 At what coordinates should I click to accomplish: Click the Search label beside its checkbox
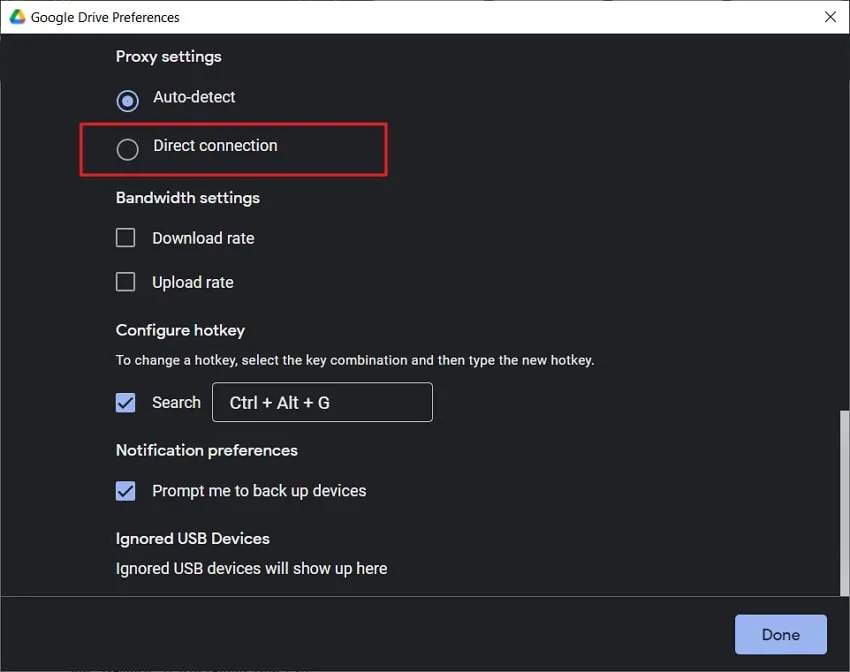tap(177, 402)
